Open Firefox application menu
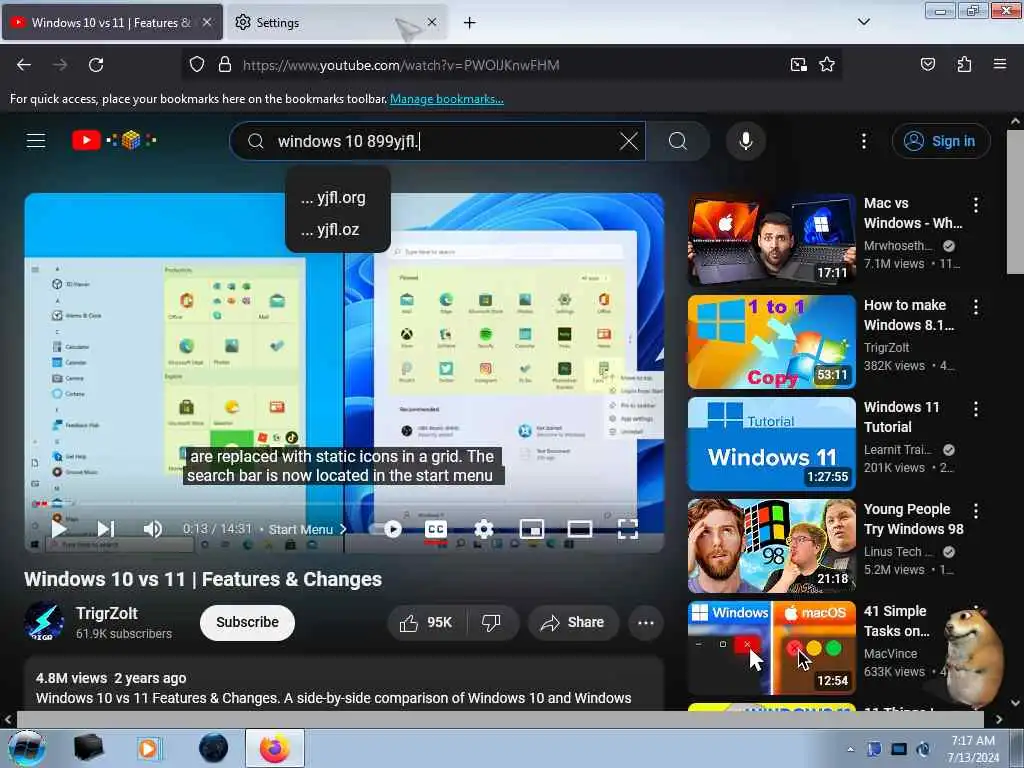Viewport: 1024px width, 768px height. pyautogui.click(x=999, y=64)
